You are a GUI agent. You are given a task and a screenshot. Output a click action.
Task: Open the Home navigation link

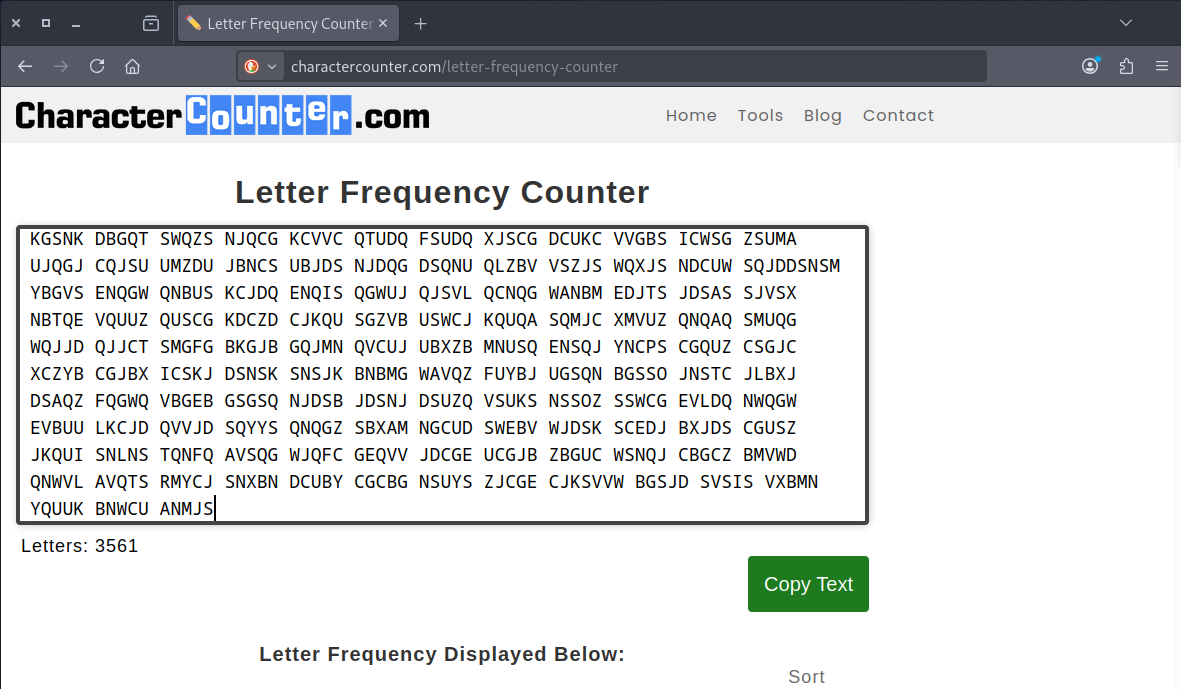click(x=691, y=115)
